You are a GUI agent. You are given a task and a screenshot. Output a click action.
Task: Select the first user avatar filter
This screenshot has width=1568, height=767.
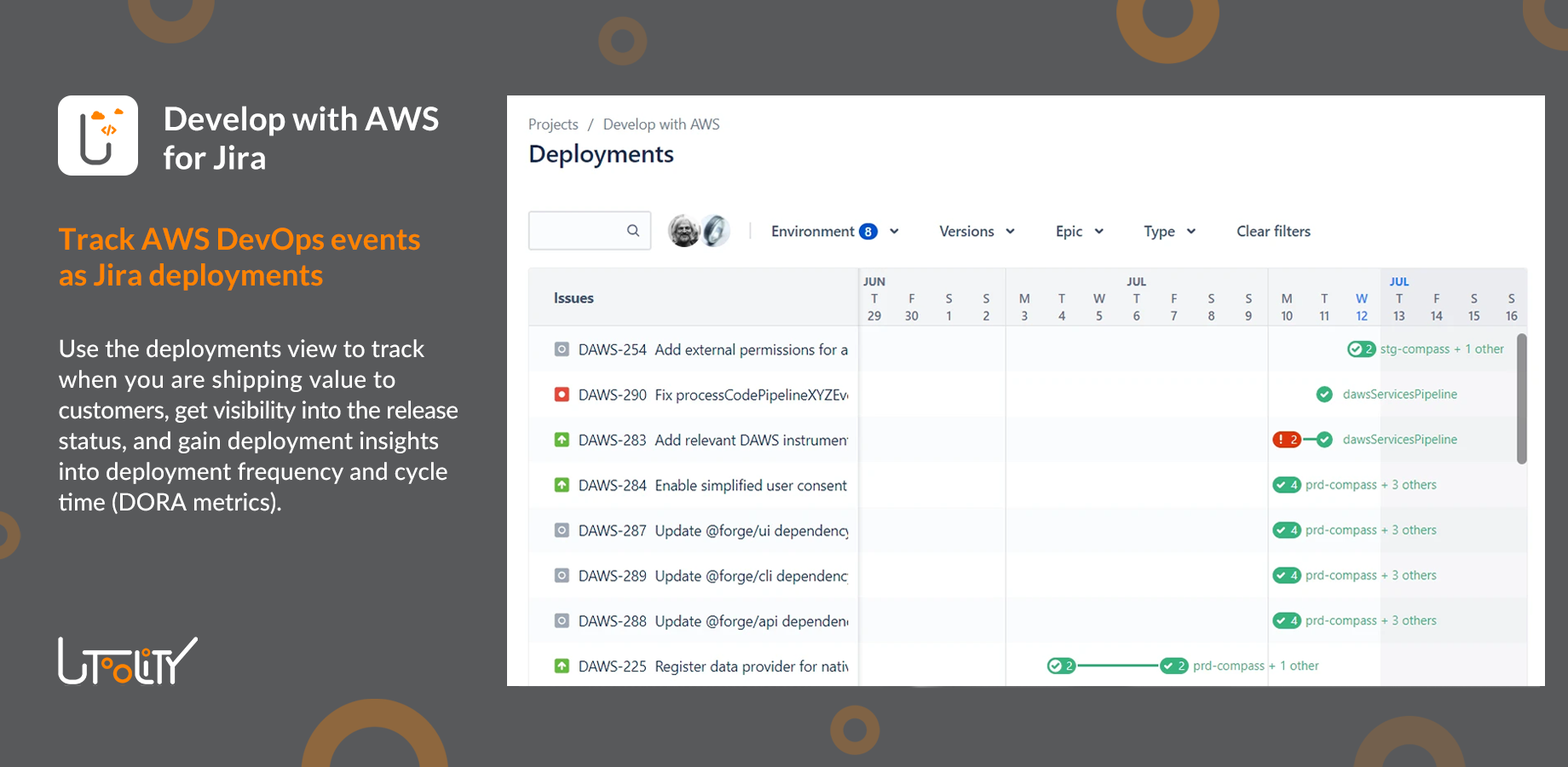[683, 231]
